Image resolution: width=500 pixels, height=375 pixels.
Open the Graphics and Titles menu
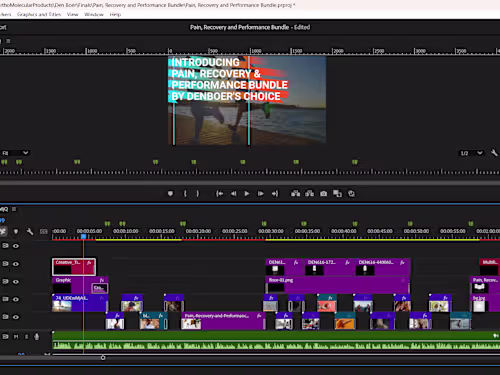(x=39, y=14)
